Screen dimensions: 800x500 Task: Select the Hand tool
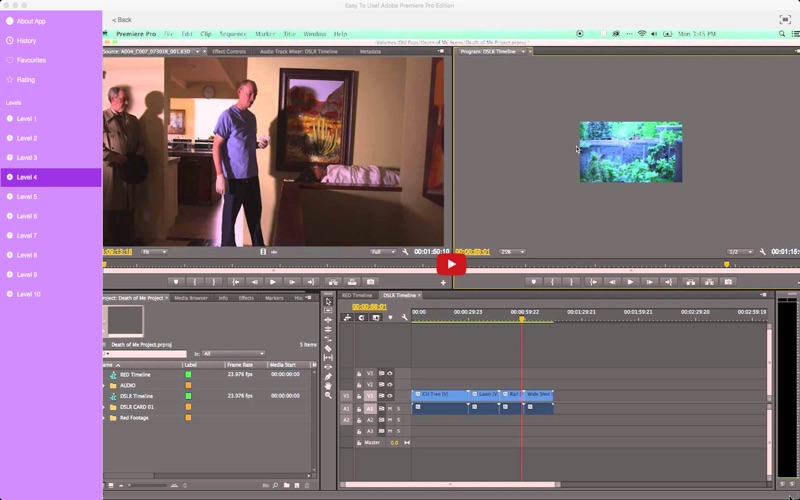pyautogui.click(x=328, y=386)
